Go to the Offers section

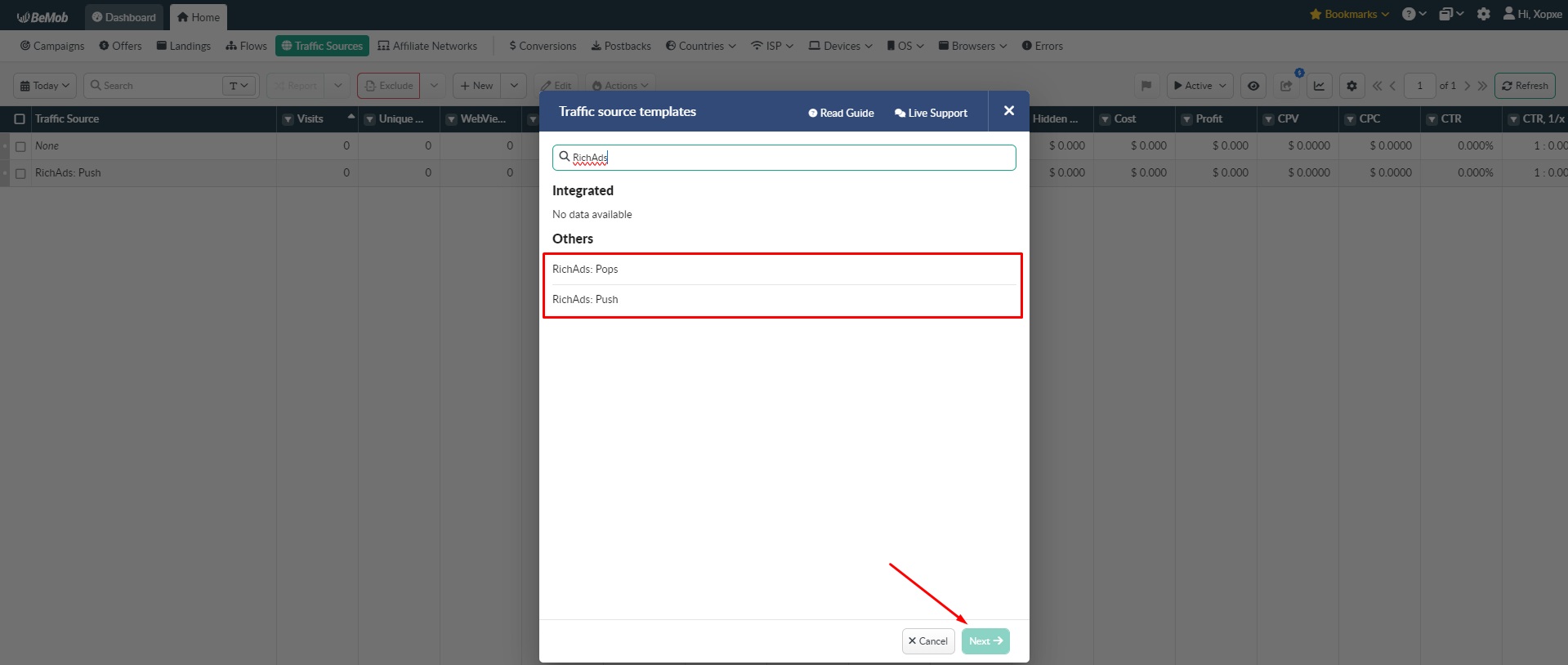click(x=120, y=46)
